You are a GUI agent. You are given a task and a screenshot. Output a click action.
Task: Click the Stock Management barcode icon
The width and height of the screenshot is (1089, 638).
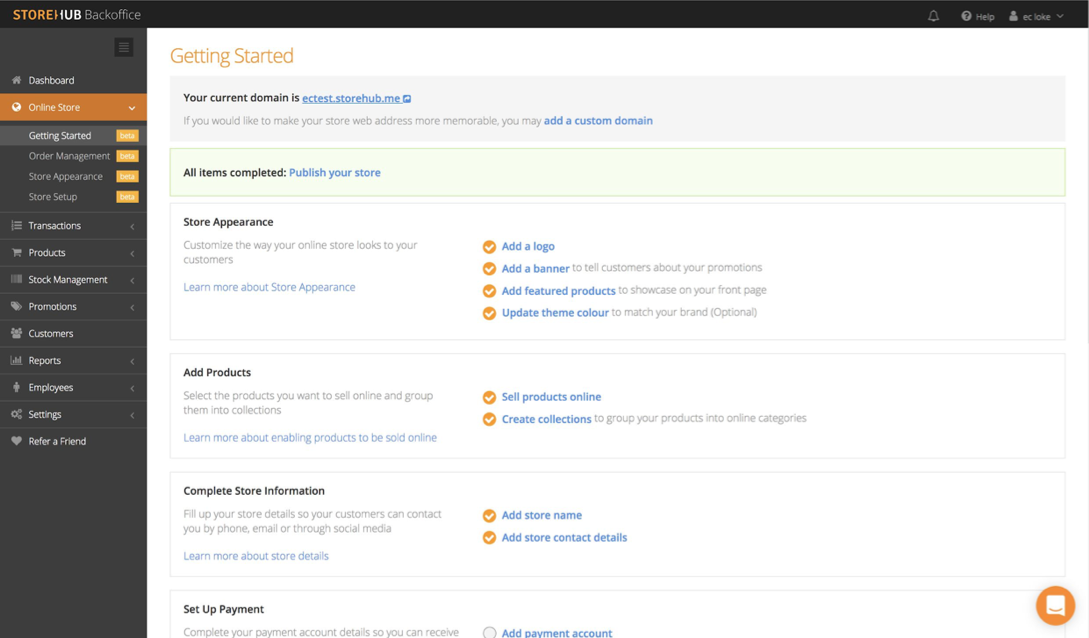pyautogui.click(x=17, y=279)
